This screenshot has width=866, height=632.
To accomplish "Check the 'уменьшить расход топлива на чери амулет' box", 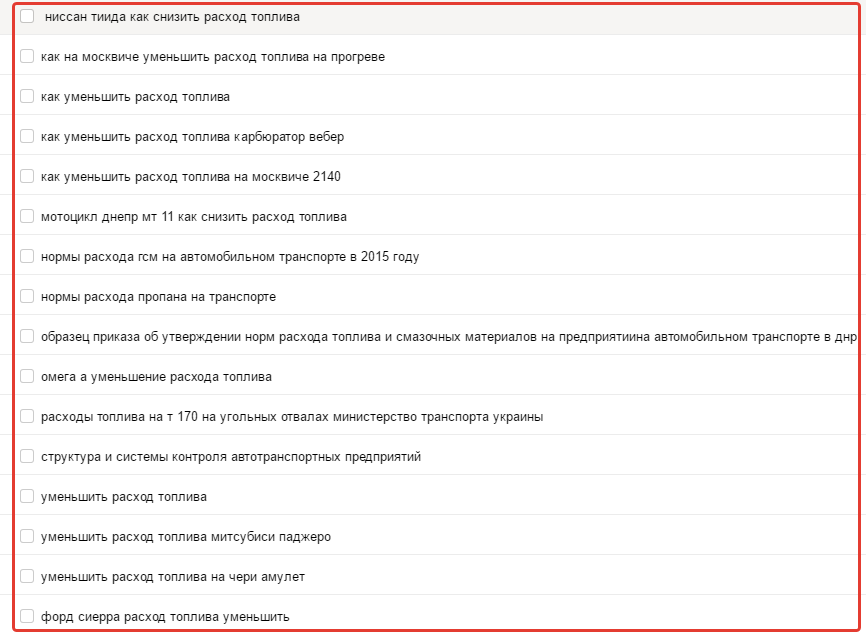I will 27,576.
